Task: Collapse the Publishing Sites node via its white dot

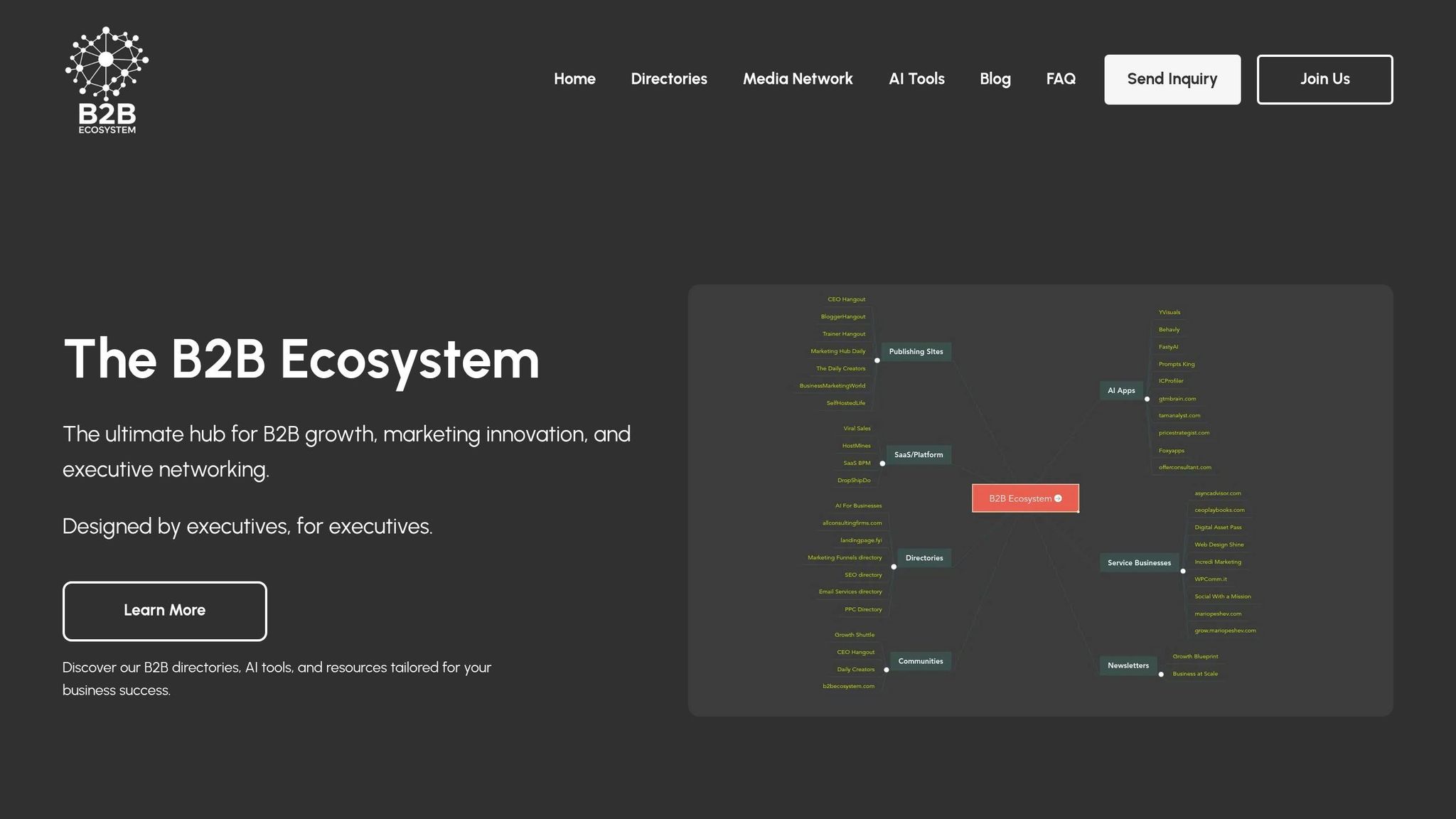Action: click(877, 360)
